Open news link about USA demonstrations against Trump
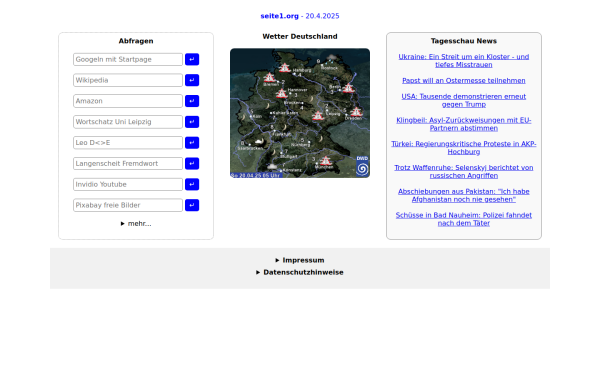Screen dimensions: 600x375 click(464, 100)
